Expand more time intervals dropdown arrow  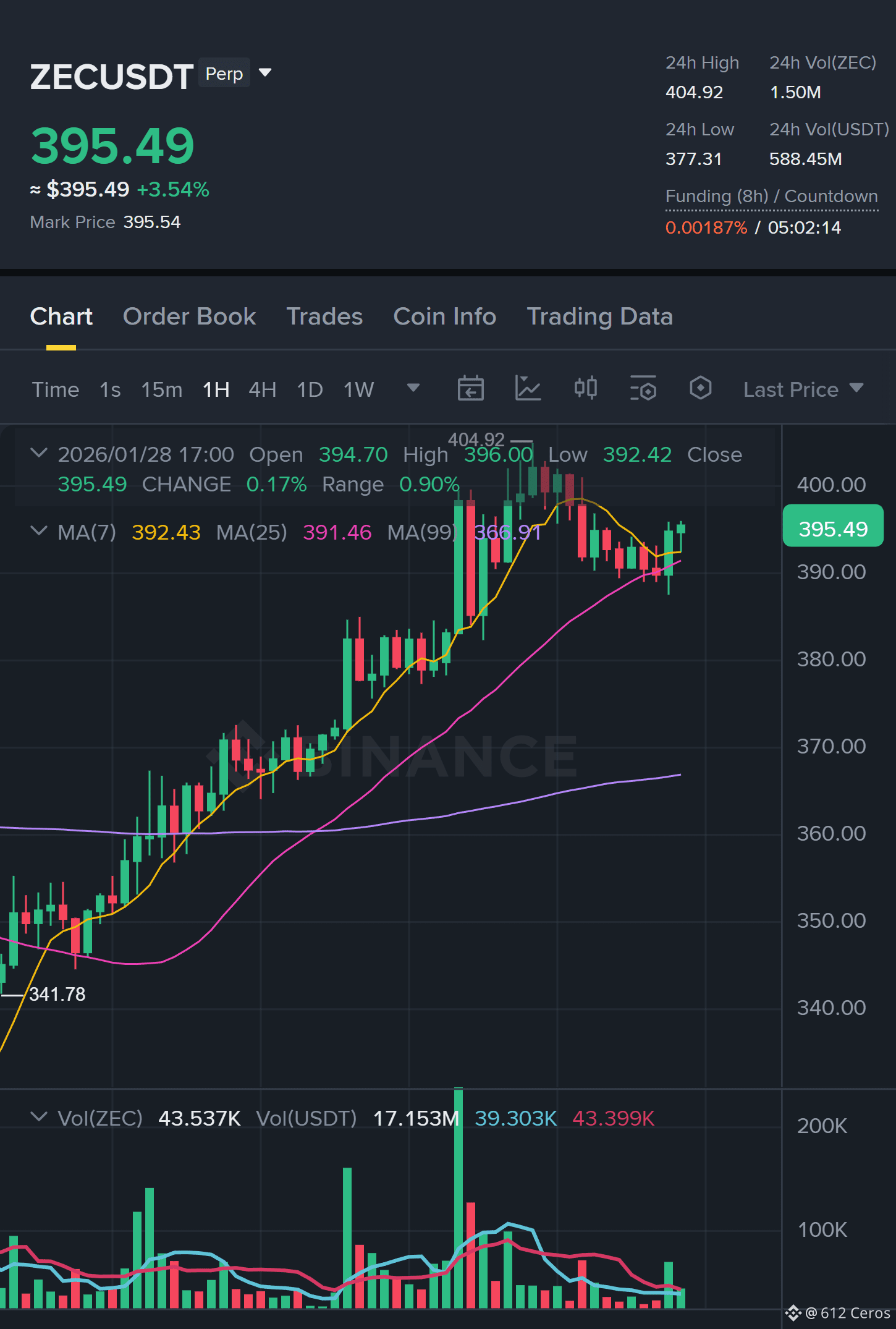413,388
